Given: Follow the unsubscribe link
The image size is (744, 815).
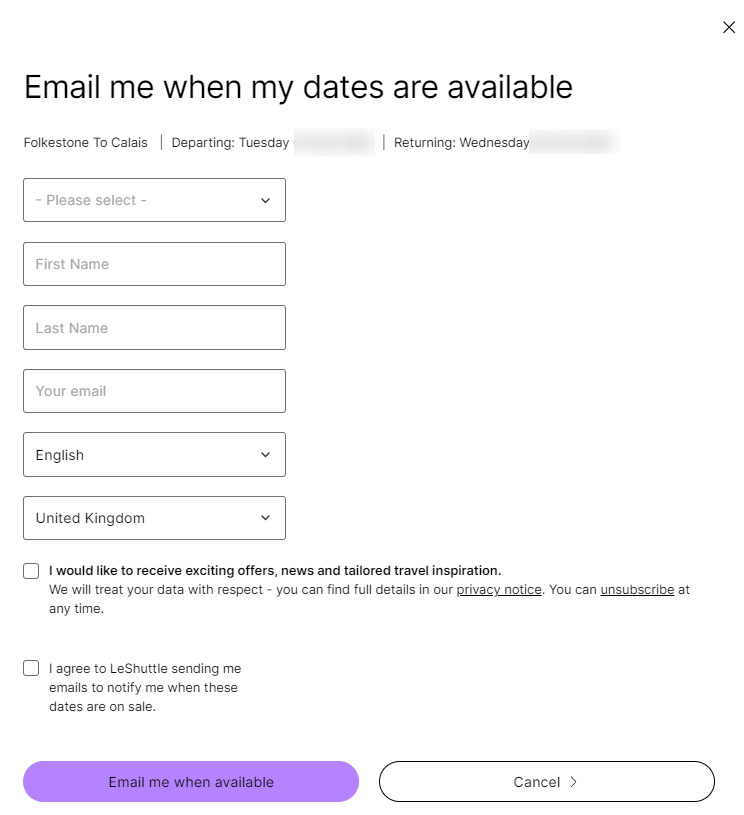Looking at the screenshot, I should point(637,590).
